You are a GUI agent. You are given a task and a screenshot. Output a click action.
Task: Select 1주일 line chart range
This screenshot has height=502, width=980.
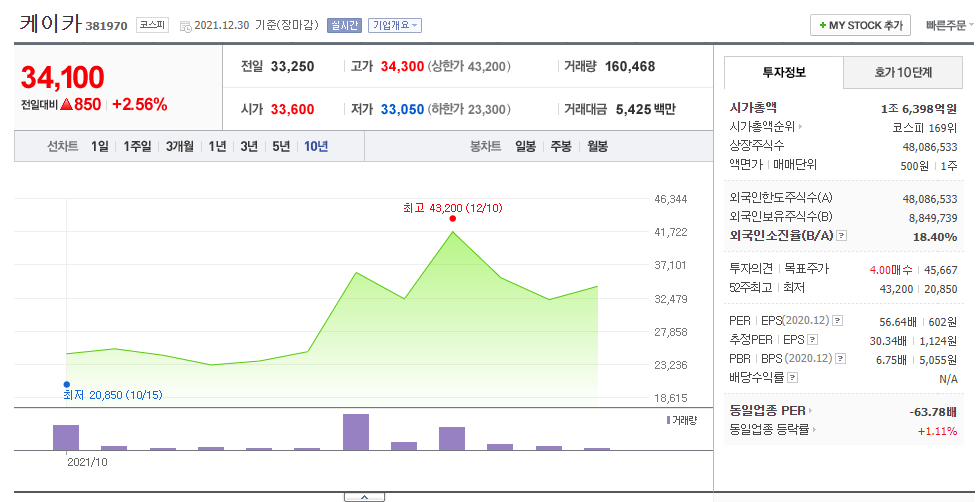138,146
